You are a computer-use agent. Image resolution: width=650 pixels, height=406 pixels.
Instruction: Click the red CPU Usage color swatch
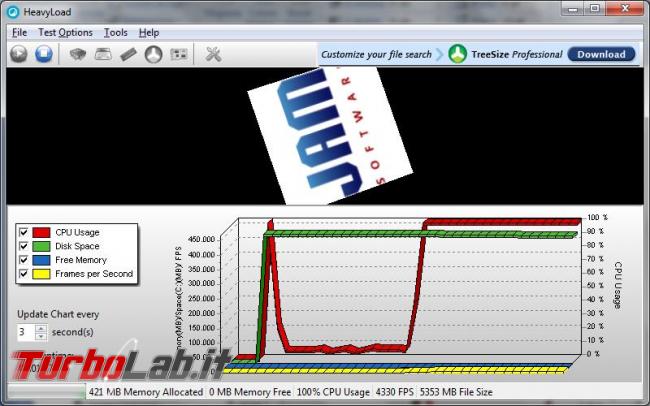41,232
